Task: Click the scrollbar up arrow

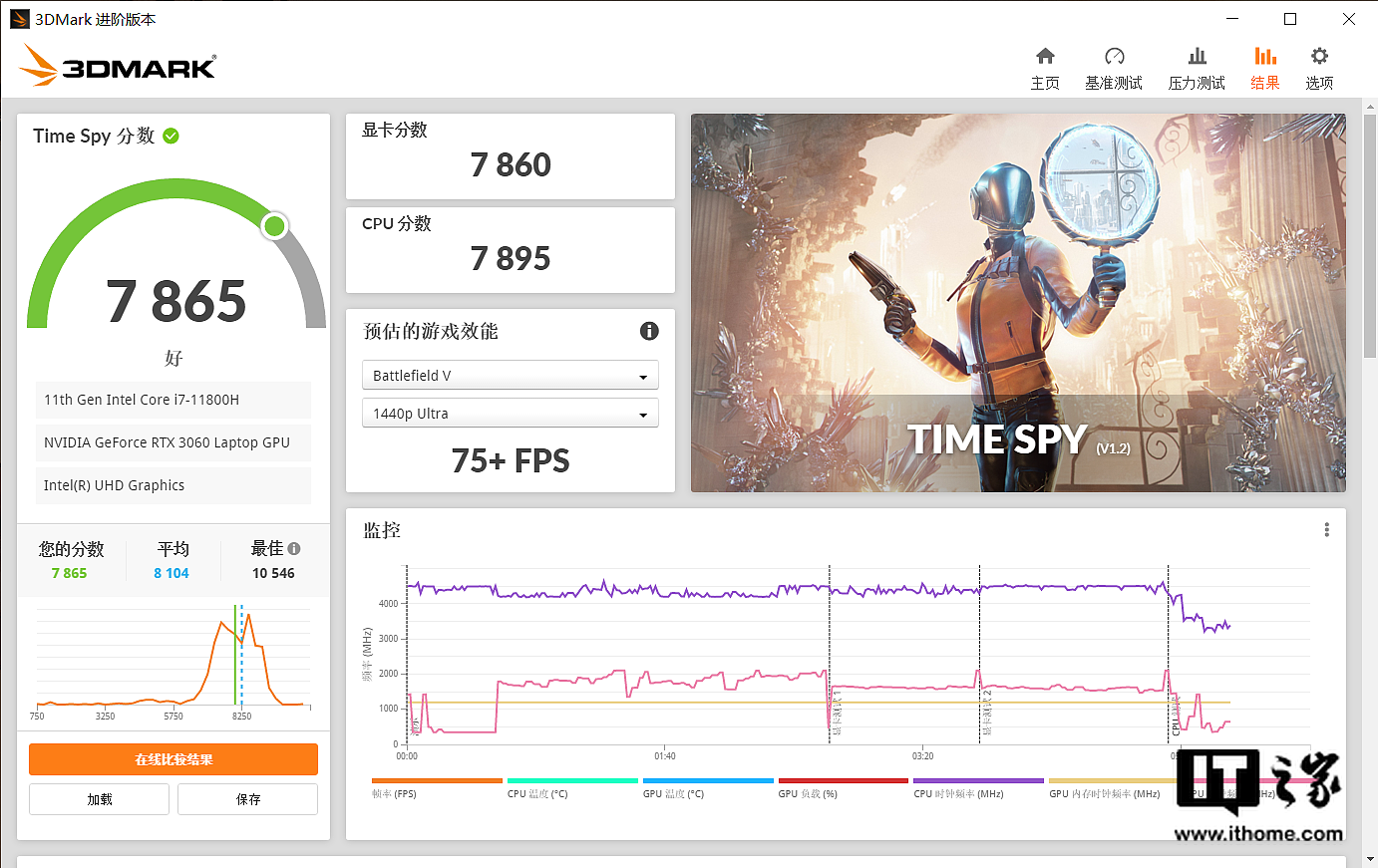Action: [x=1370, y=105]
